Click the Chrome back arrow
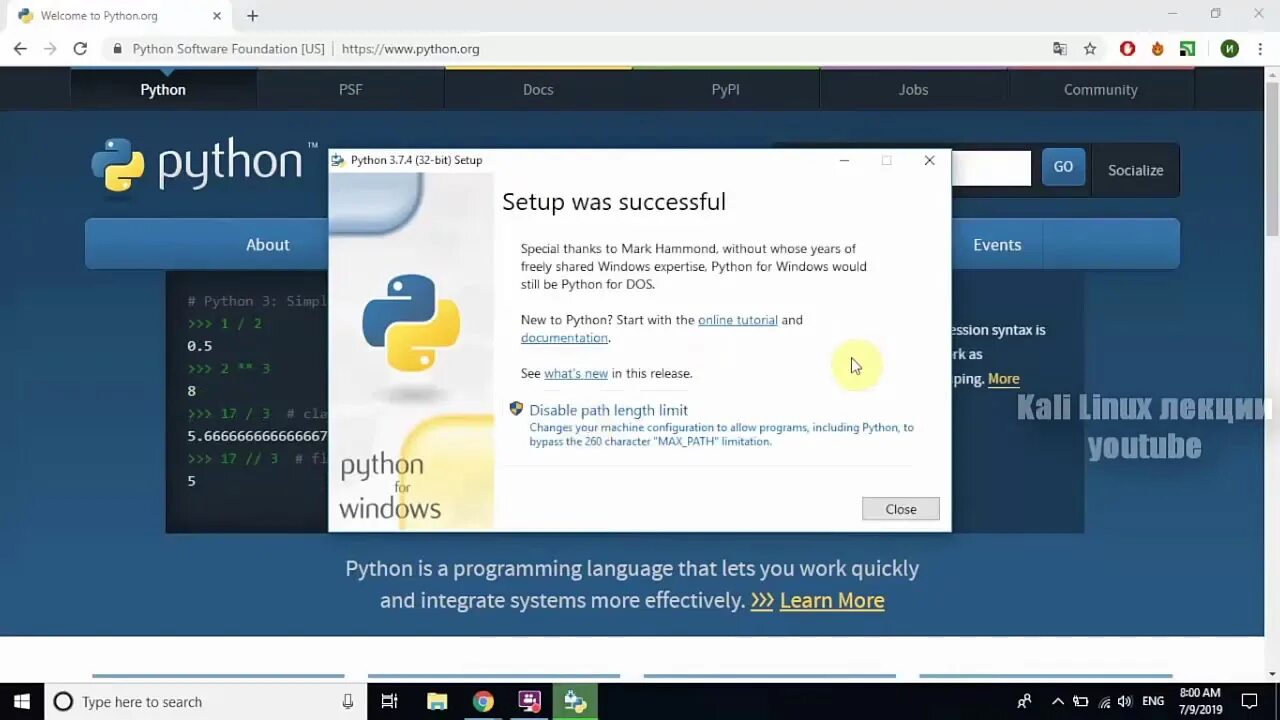Screen dimensions: 1280x720 pyautogui.click(x=20, y=48)
